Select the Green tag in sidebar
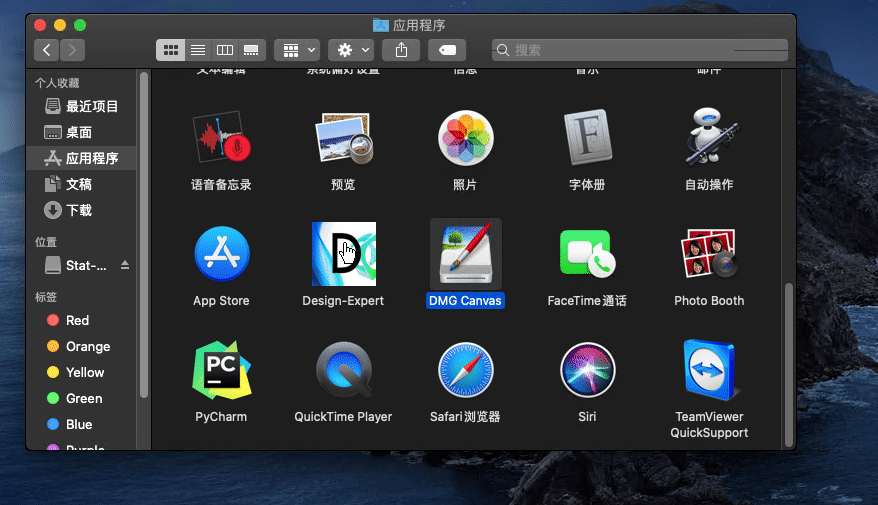 (81, 398)
